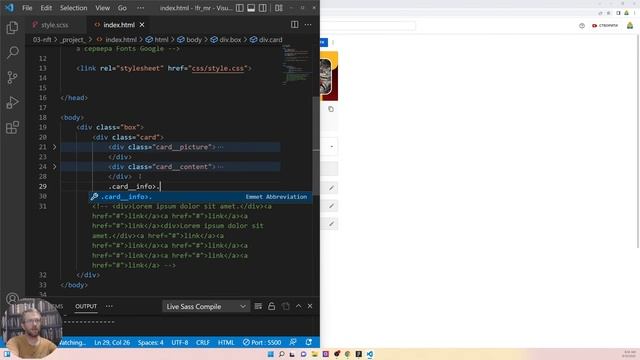Show more menus via title bar ellipsis

point(140,8)
